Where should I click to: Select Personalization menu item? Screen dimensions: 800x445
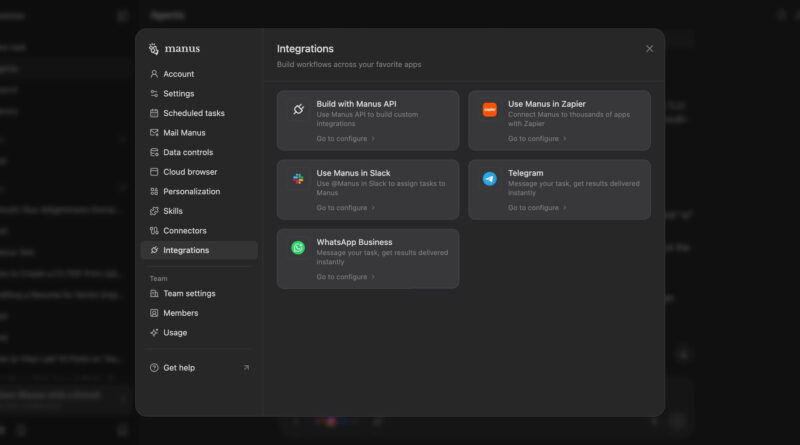click(199, 191)
